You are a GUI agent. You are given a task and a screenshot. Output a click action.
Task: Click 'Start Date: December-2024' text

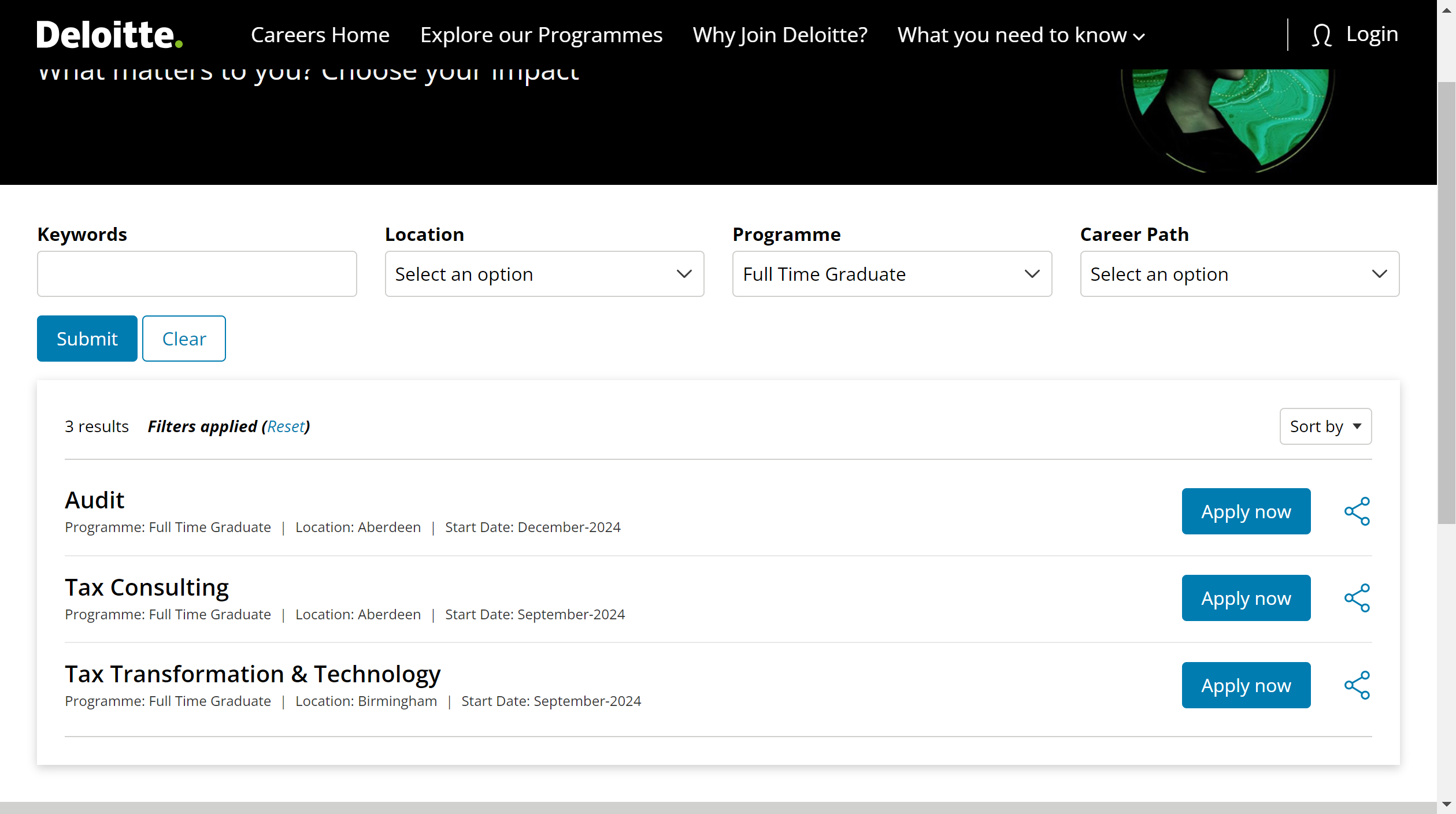(x=532, y=527)
